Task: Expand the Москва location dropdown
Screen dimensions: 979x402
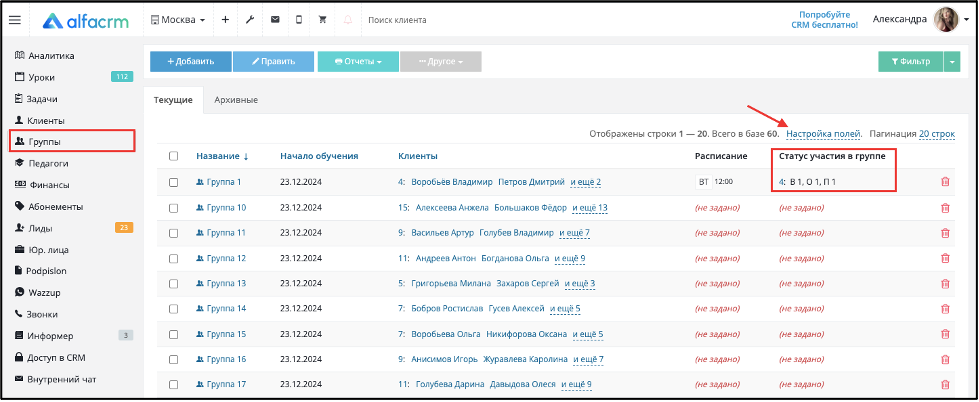Action: [x=178, y=20]
